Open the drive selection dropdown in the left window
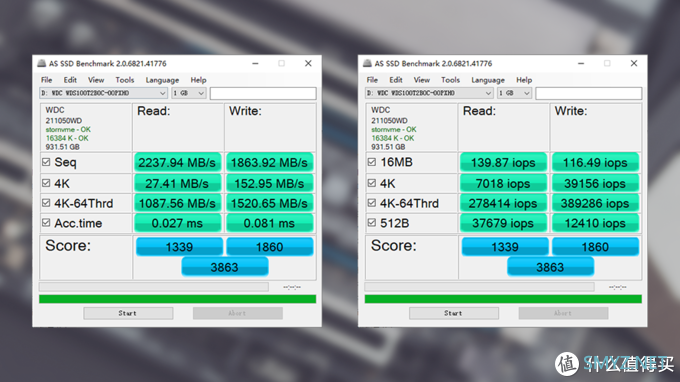The width and height of the screenshot is (680, 382). click(103, 93)
